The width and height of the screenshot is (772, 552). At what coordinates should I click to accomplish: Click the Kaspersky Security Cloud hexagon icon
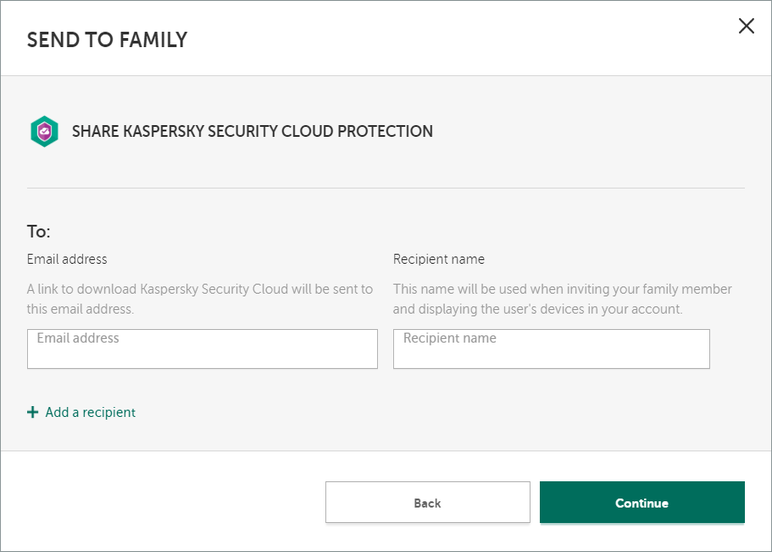point(44,131)
